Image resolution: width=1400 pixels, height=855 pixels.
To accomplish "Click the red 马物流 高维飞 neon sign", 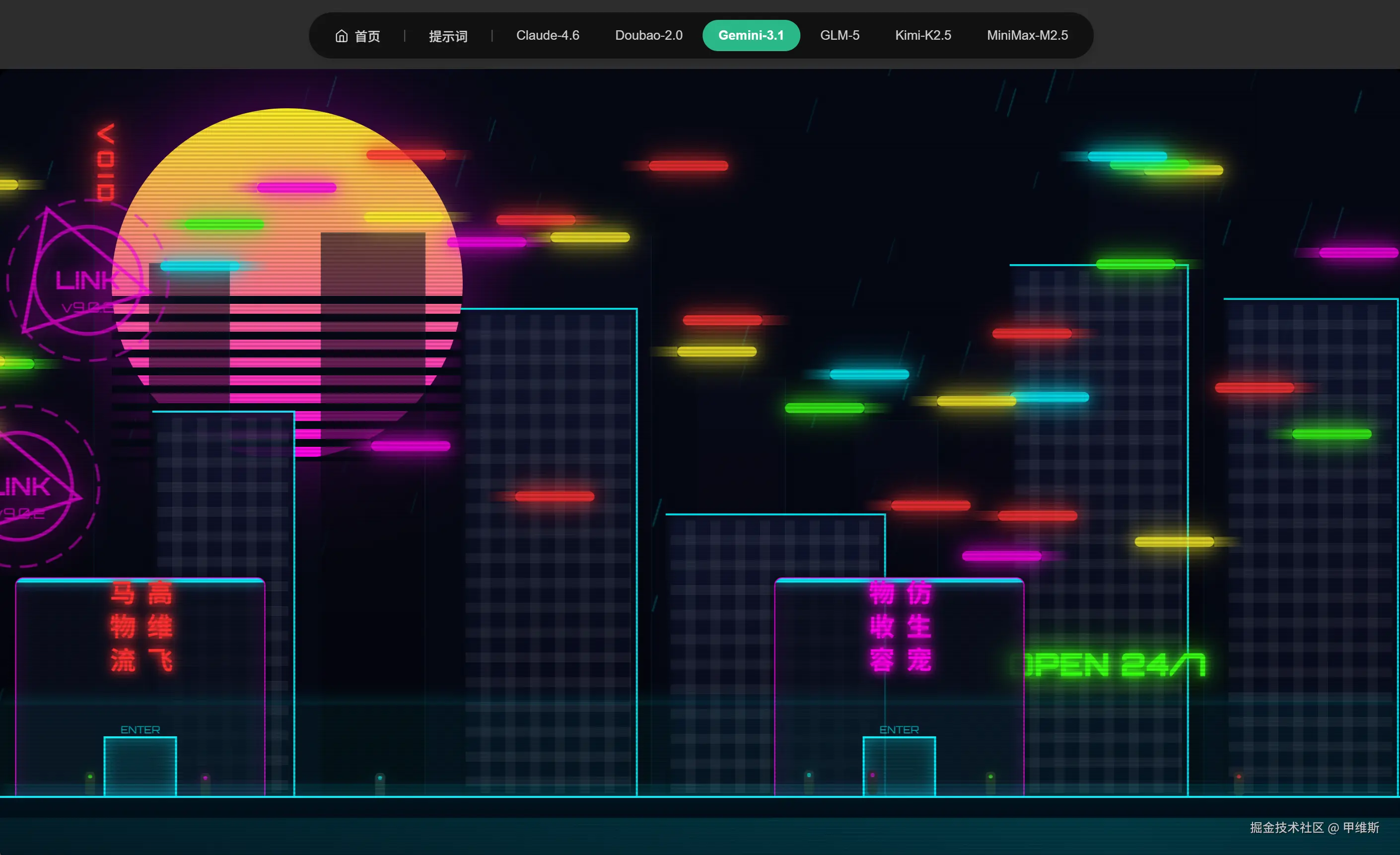I will (141, 626).
